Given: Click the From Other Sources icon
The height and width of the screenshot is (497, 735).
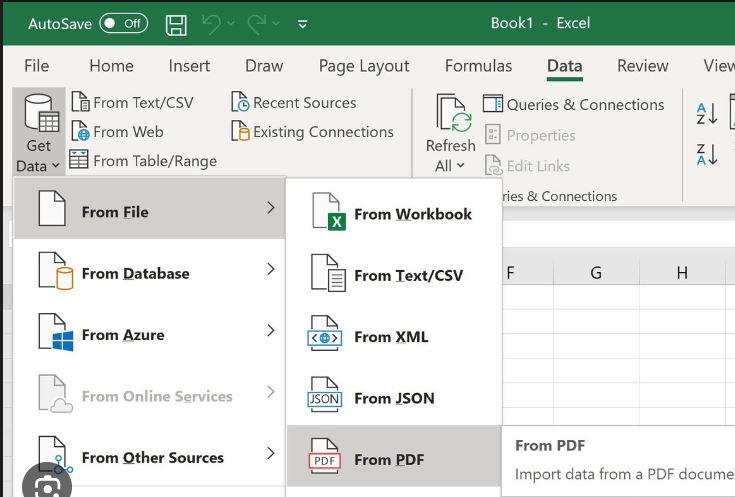Looking at the screenshot, I should [x=56, y=455].
